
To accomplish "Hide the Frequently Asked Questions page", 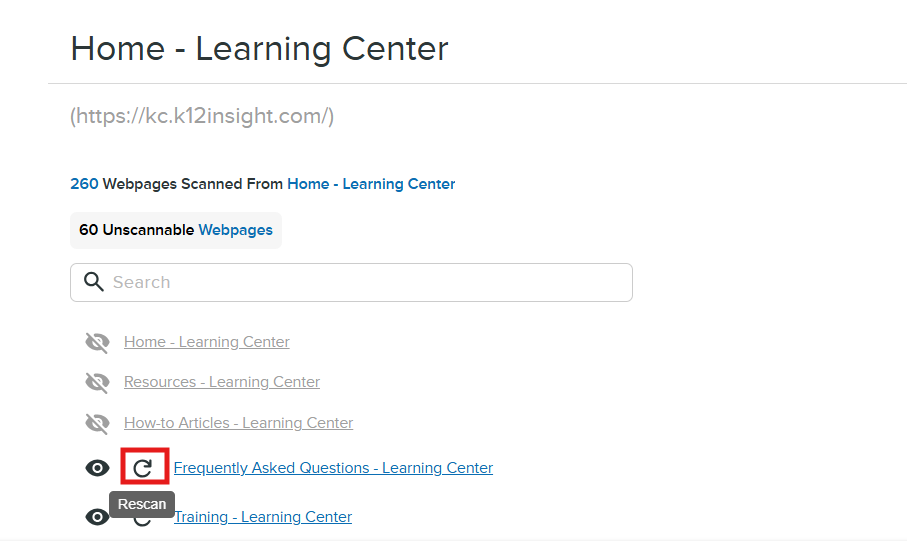I will [97, 468].
